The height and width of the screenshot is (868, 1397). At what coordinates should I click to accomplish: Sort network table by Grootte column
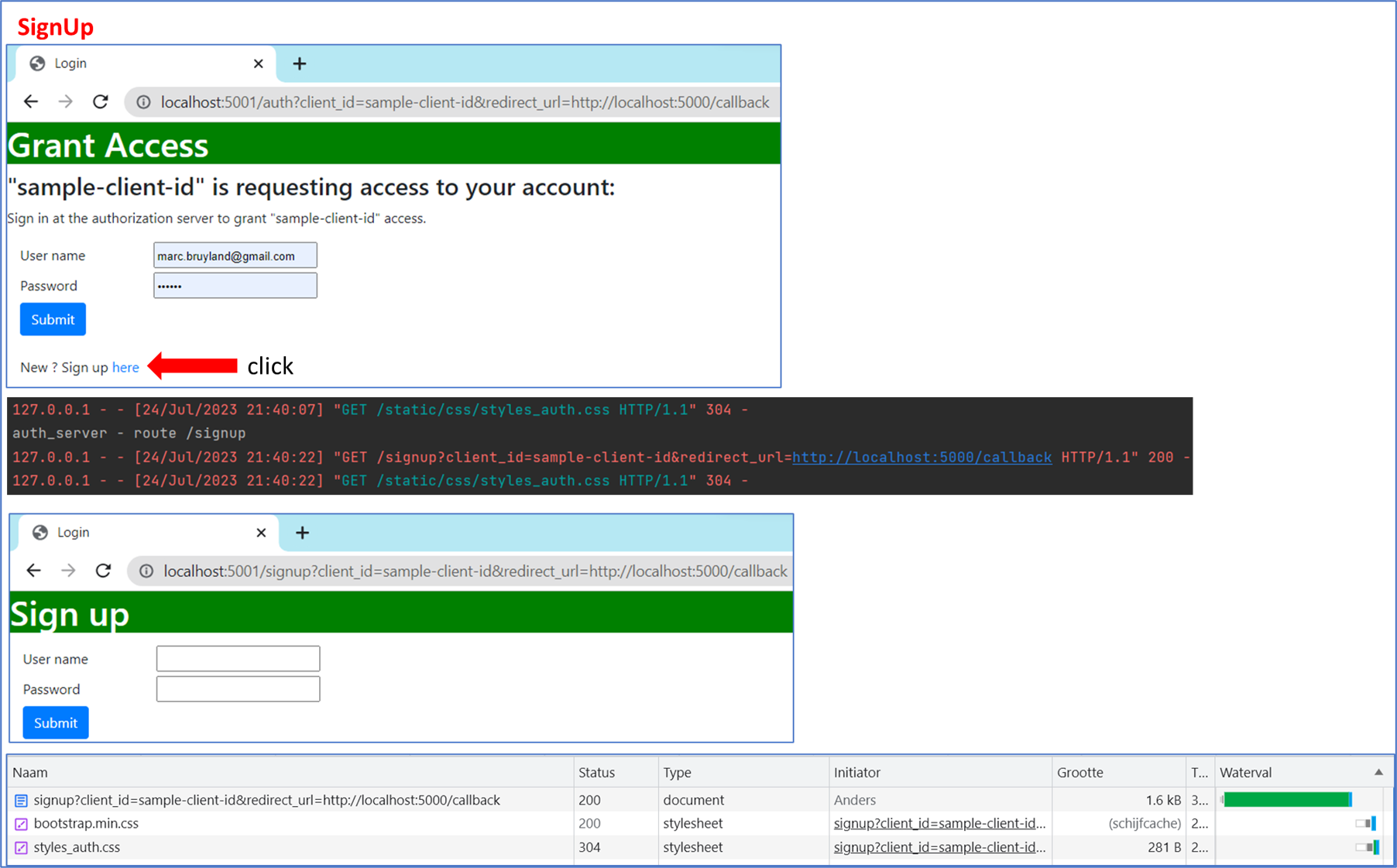click(x=1118, y=773)
